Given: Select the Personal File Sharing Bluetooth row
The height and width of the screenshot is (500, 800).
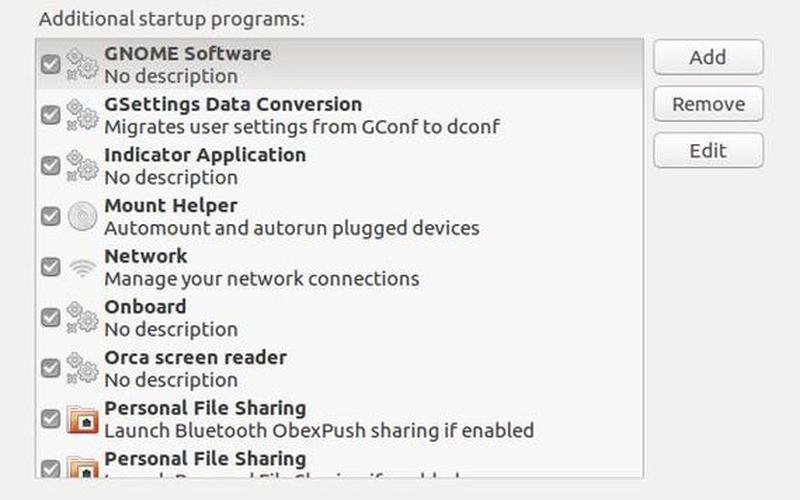Looking at the screenshot, I should [339, 419].
